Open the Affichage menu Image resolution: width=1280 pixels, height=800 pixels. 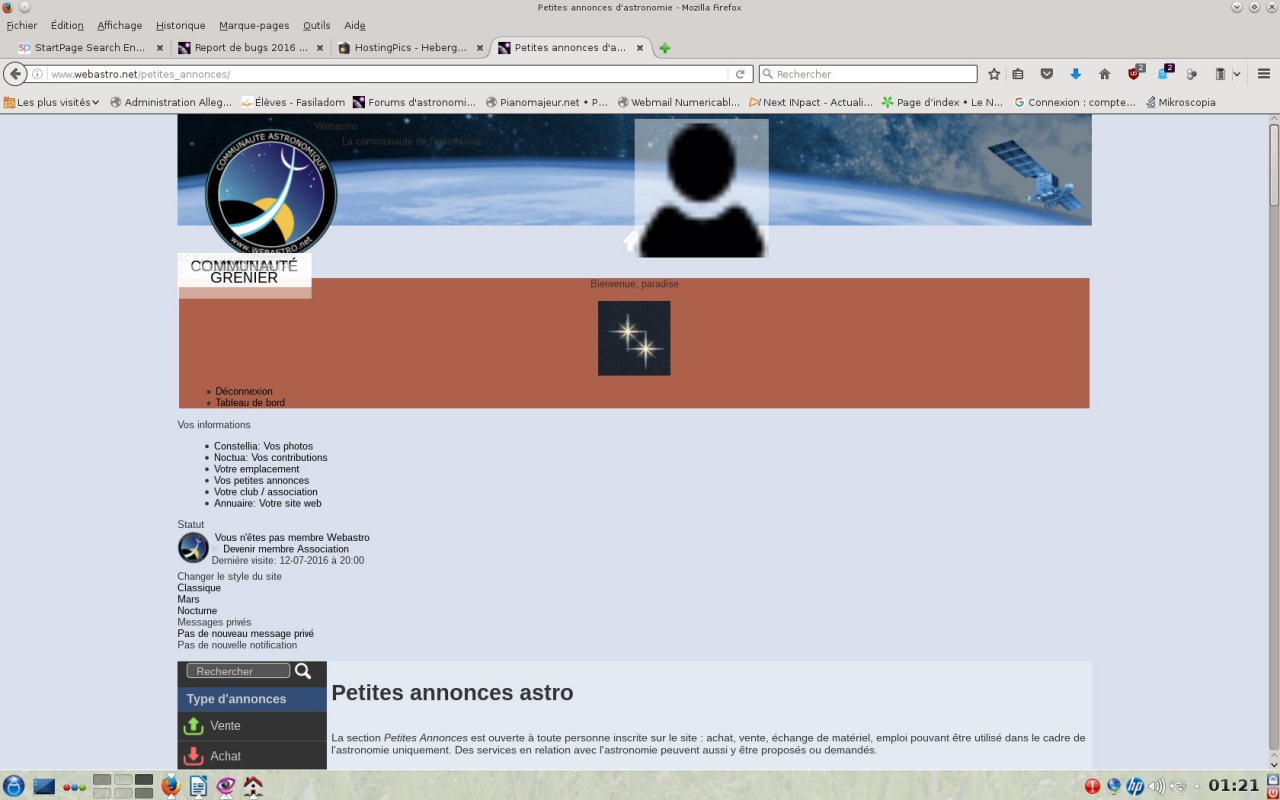120,25
